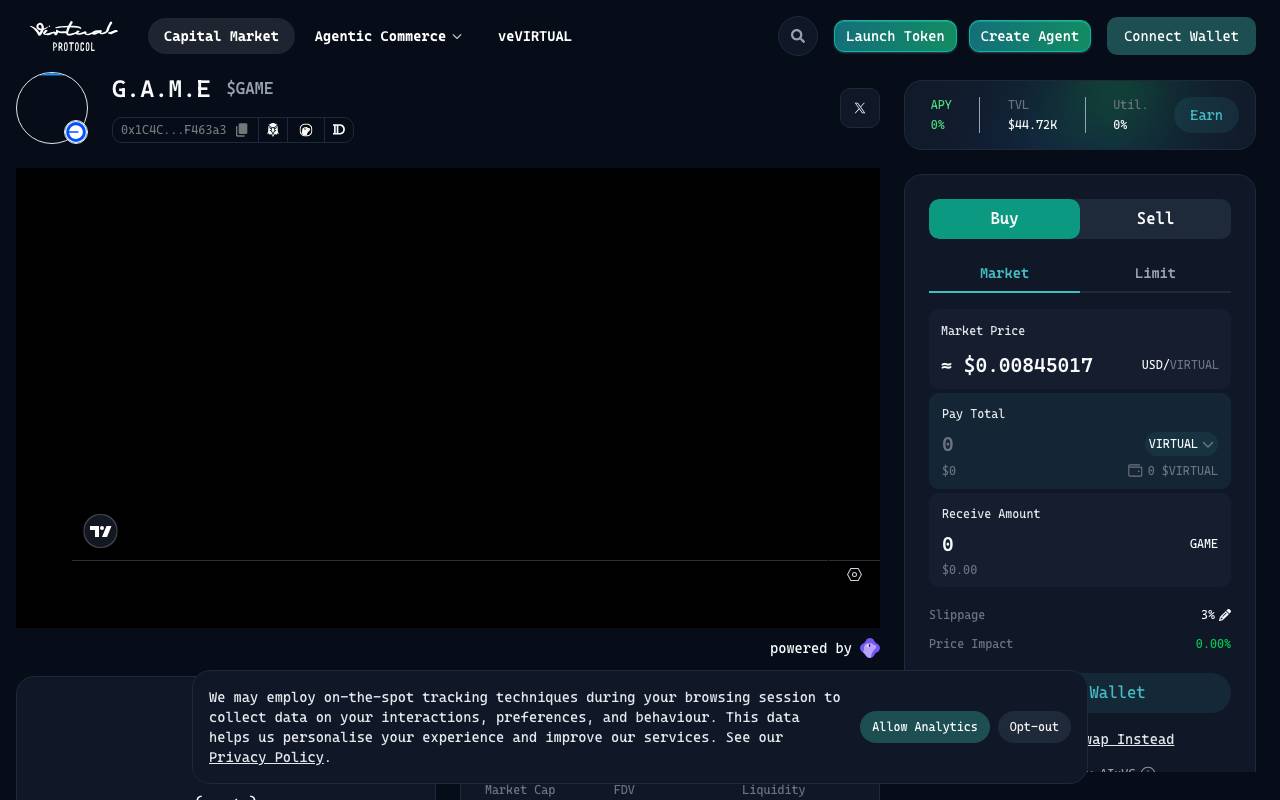Click the GAME receive token label
This screenshot has width=1280, height=800.
click(1204, 544)
